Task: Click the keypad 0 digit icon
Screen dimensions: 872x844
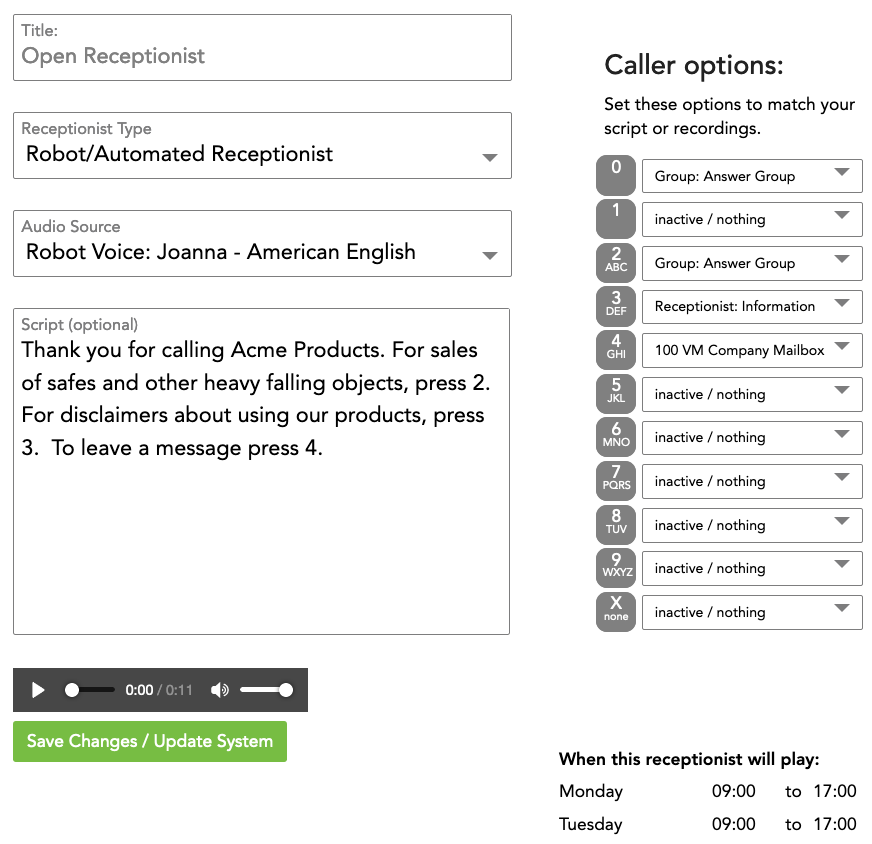Action: click(x=616, y=176)
